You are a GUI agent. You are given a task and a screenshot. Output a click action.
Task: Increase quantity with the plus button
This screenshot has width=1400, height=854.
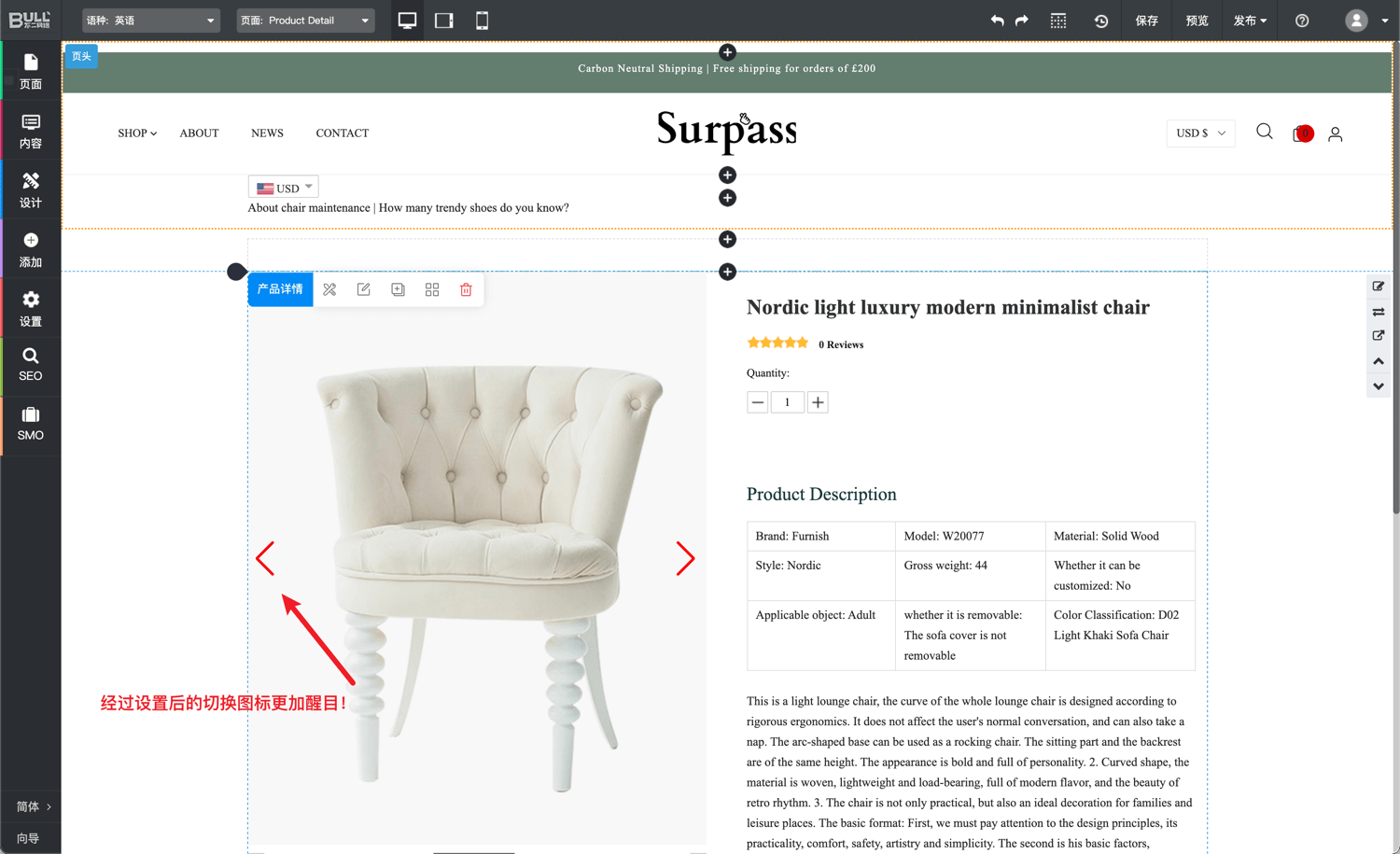tap(818, 402)
